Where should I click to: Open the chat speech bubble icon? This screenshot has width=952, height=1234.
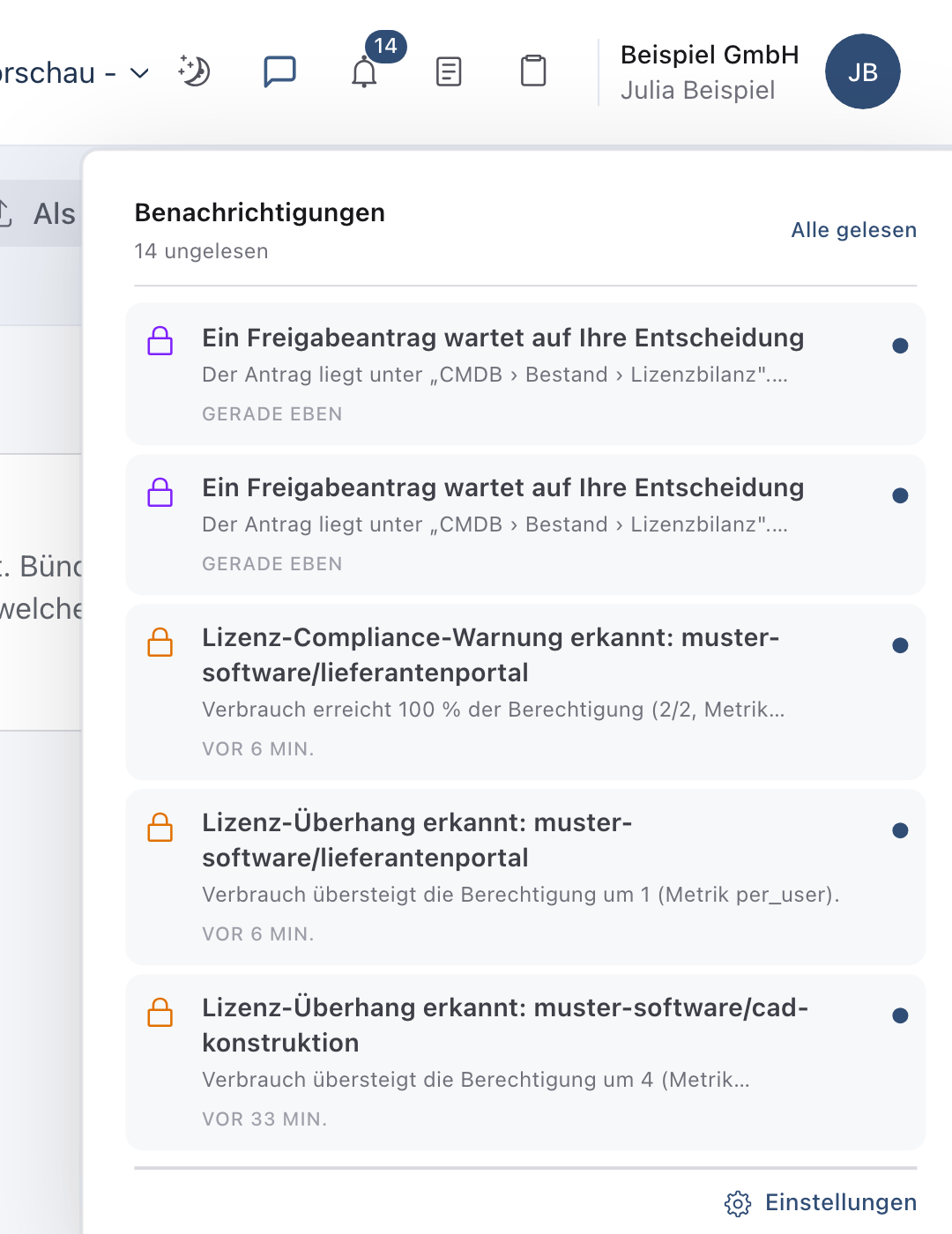[279, 71]
